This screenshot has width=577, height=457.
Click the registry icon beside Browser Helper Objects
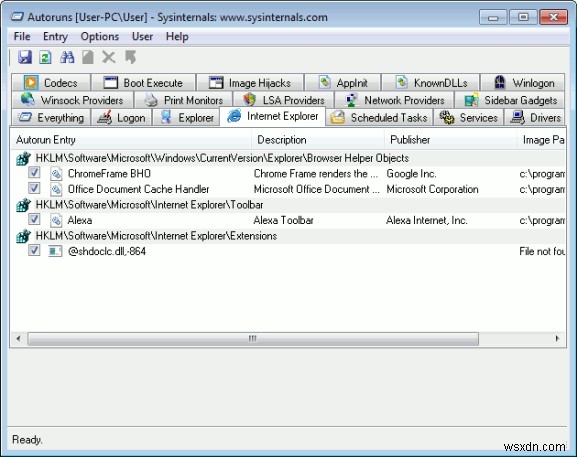click(23, 159)
